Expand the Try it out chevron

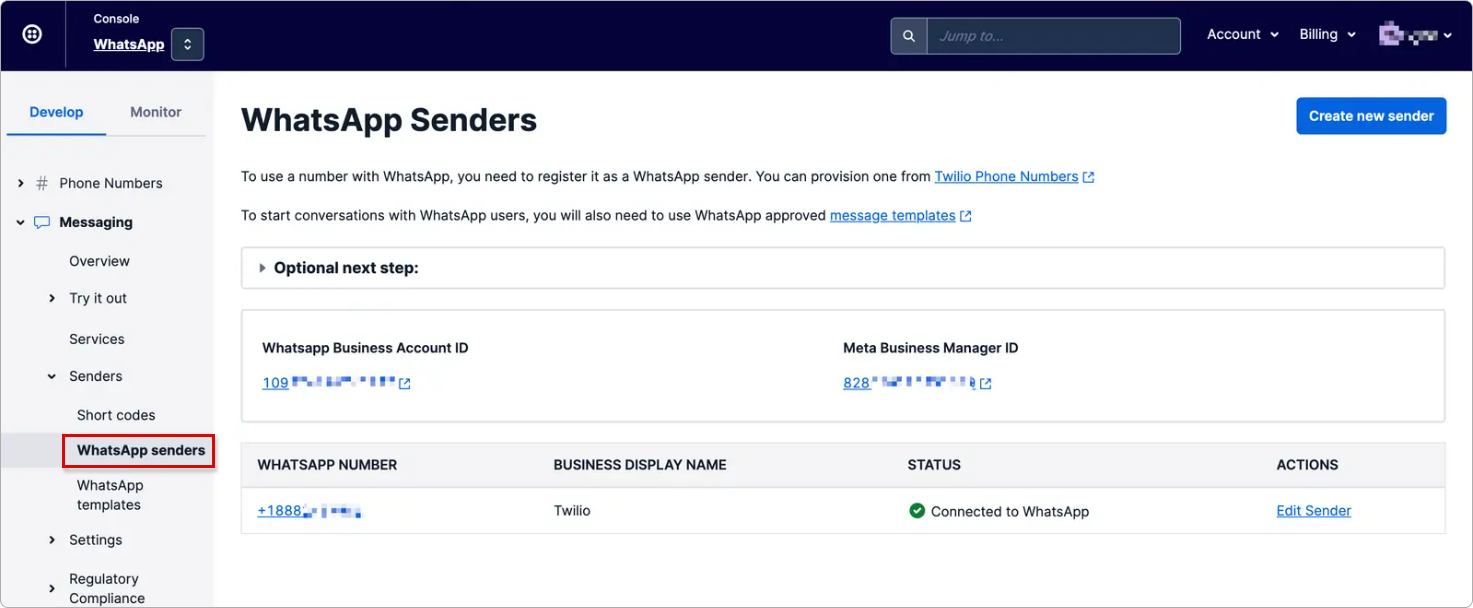52,298
